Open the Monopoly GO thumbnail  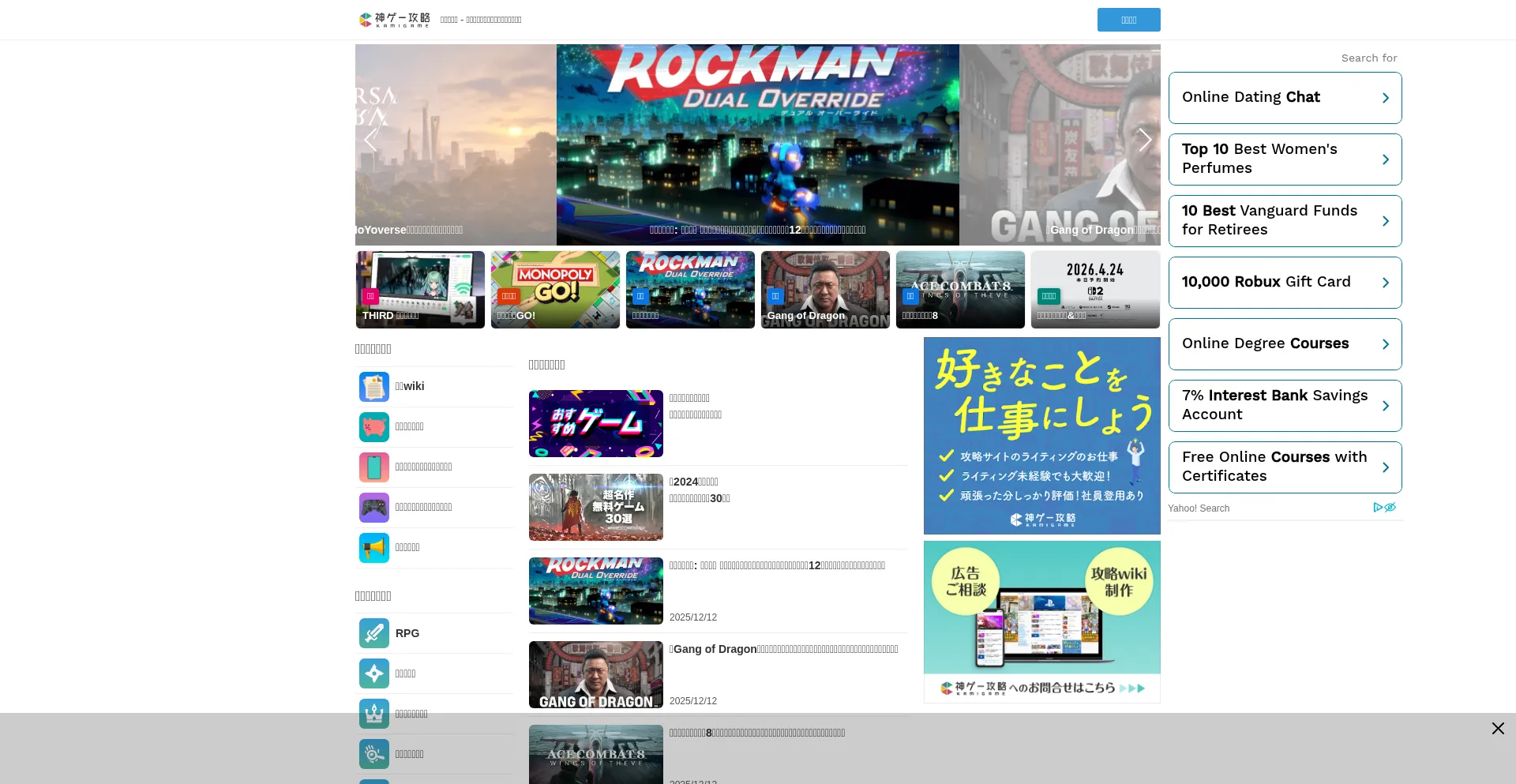[555, 289]
